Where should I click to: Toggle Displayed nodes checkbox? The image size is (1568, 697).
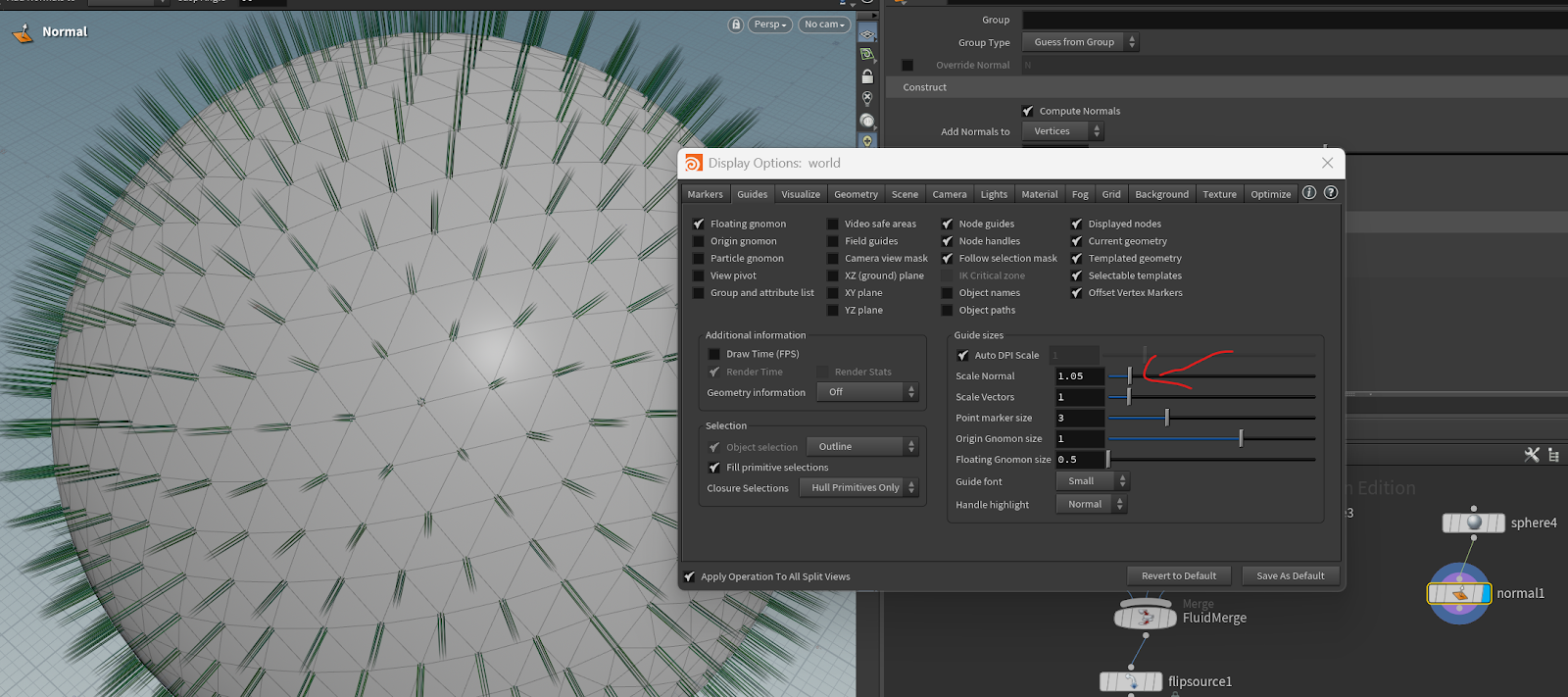[1077, 224]
